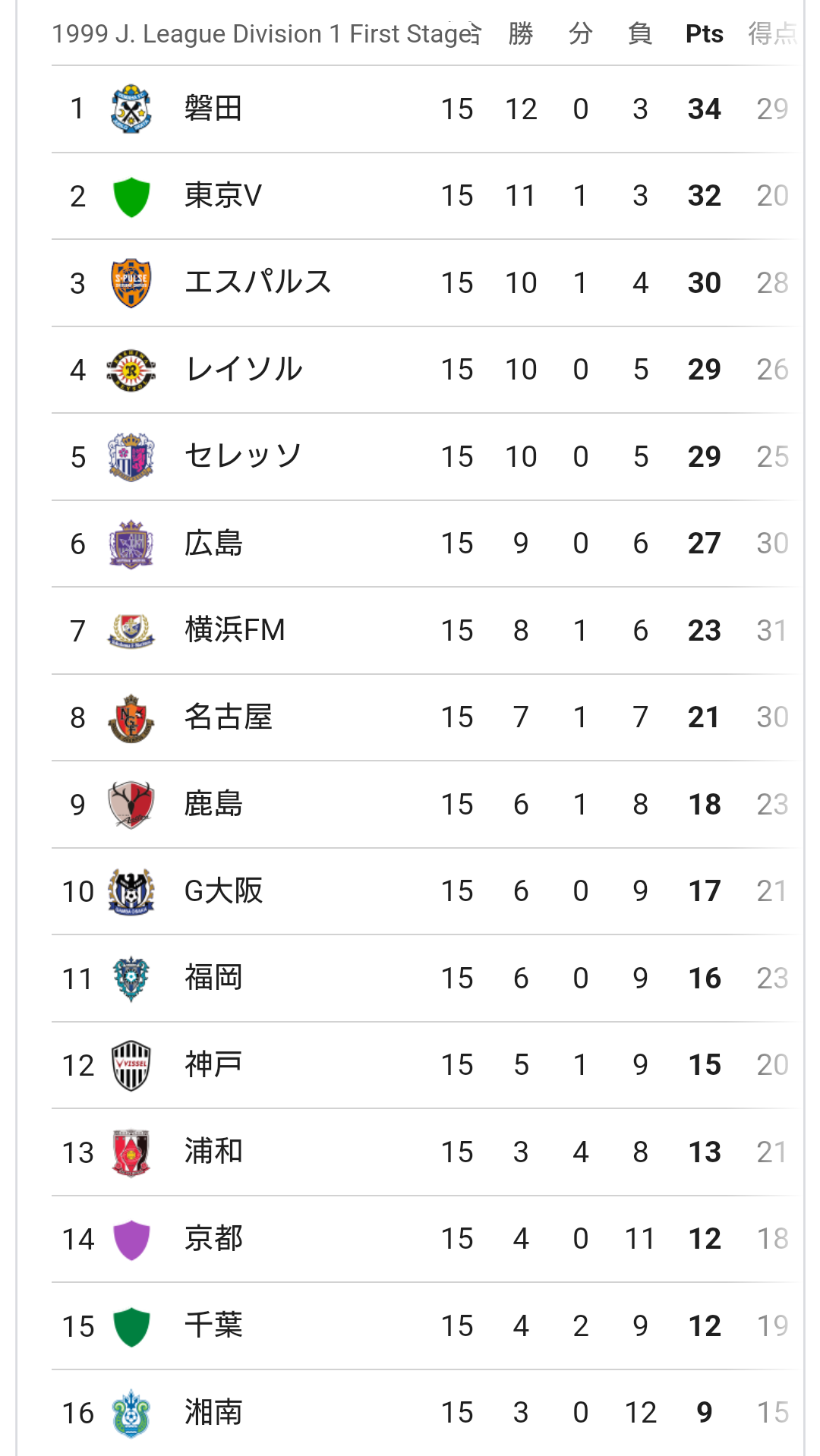
Task: Click the Urawa (浦和) red crest
Action: coord(131,1152)
